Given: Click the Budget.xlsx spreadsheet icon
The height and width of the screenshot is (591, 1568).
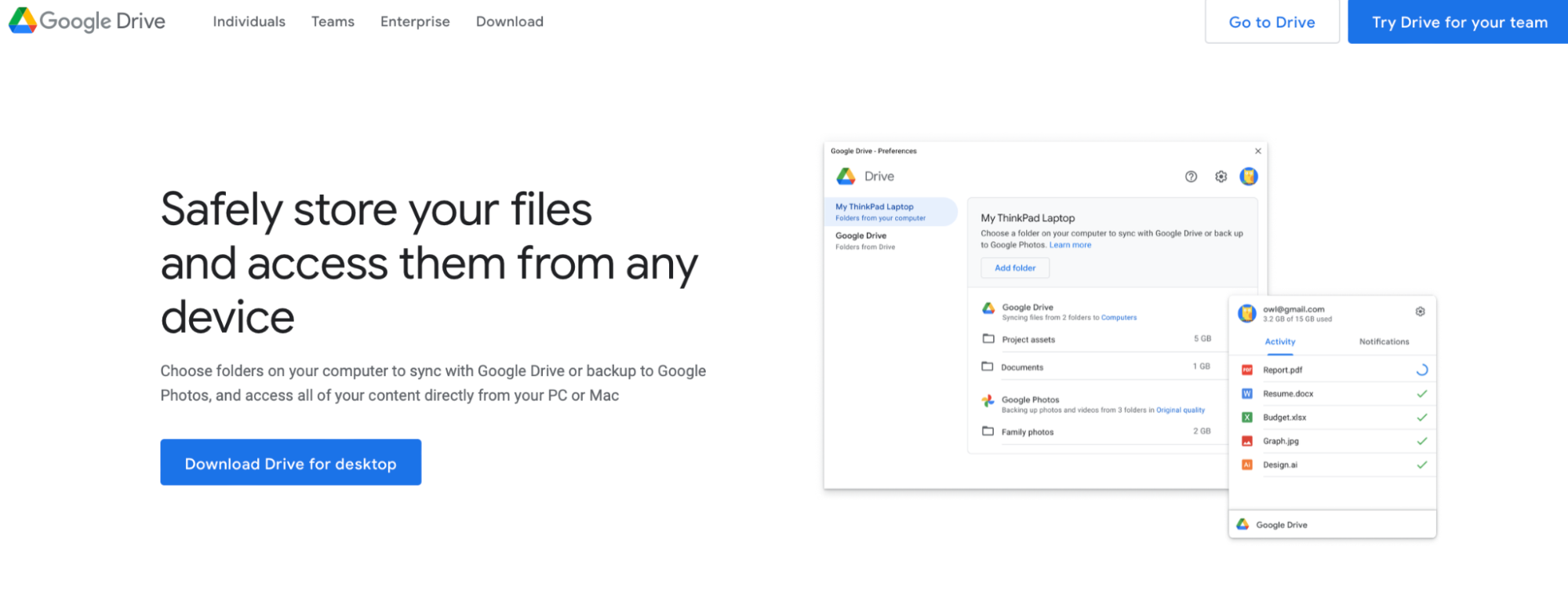Looking at the screenshot, I should pyautogui.click(x=1247, y=418).
